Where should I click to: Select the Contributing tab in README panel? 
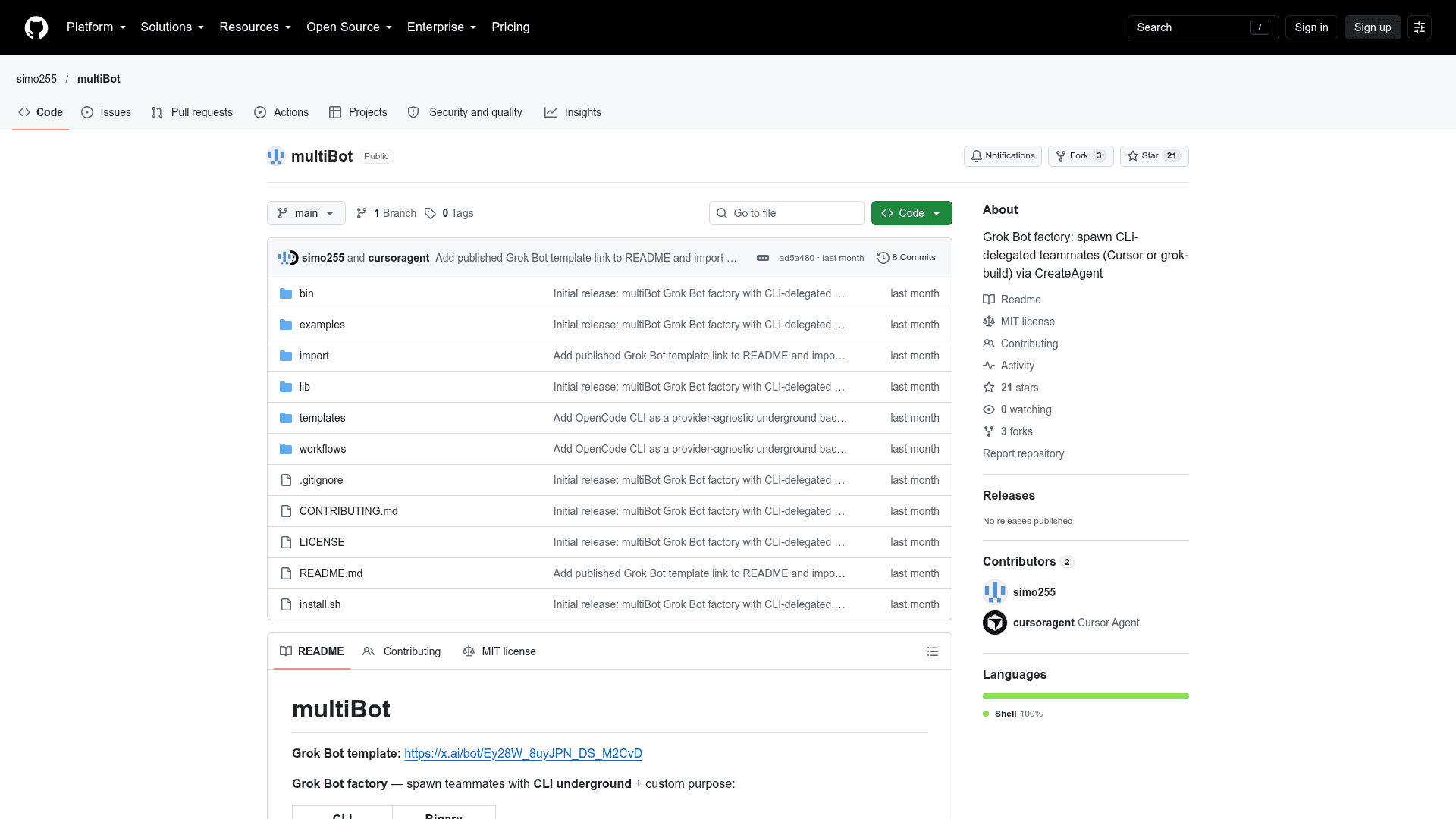pos(402,651)
